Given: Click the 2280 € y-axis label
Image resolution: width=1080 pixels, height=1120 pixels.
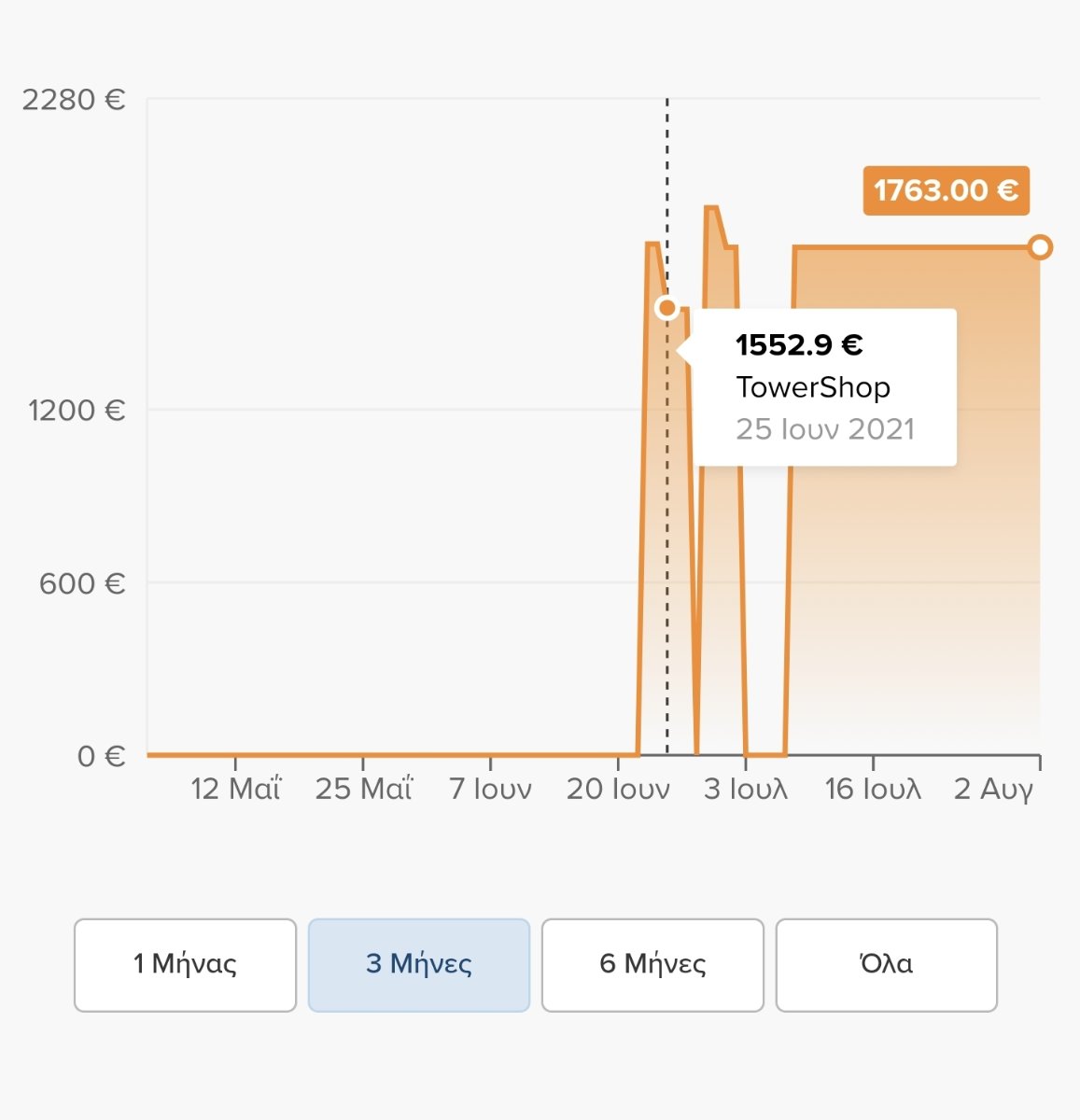Looking at the screenshot, I should click(74, 99).
